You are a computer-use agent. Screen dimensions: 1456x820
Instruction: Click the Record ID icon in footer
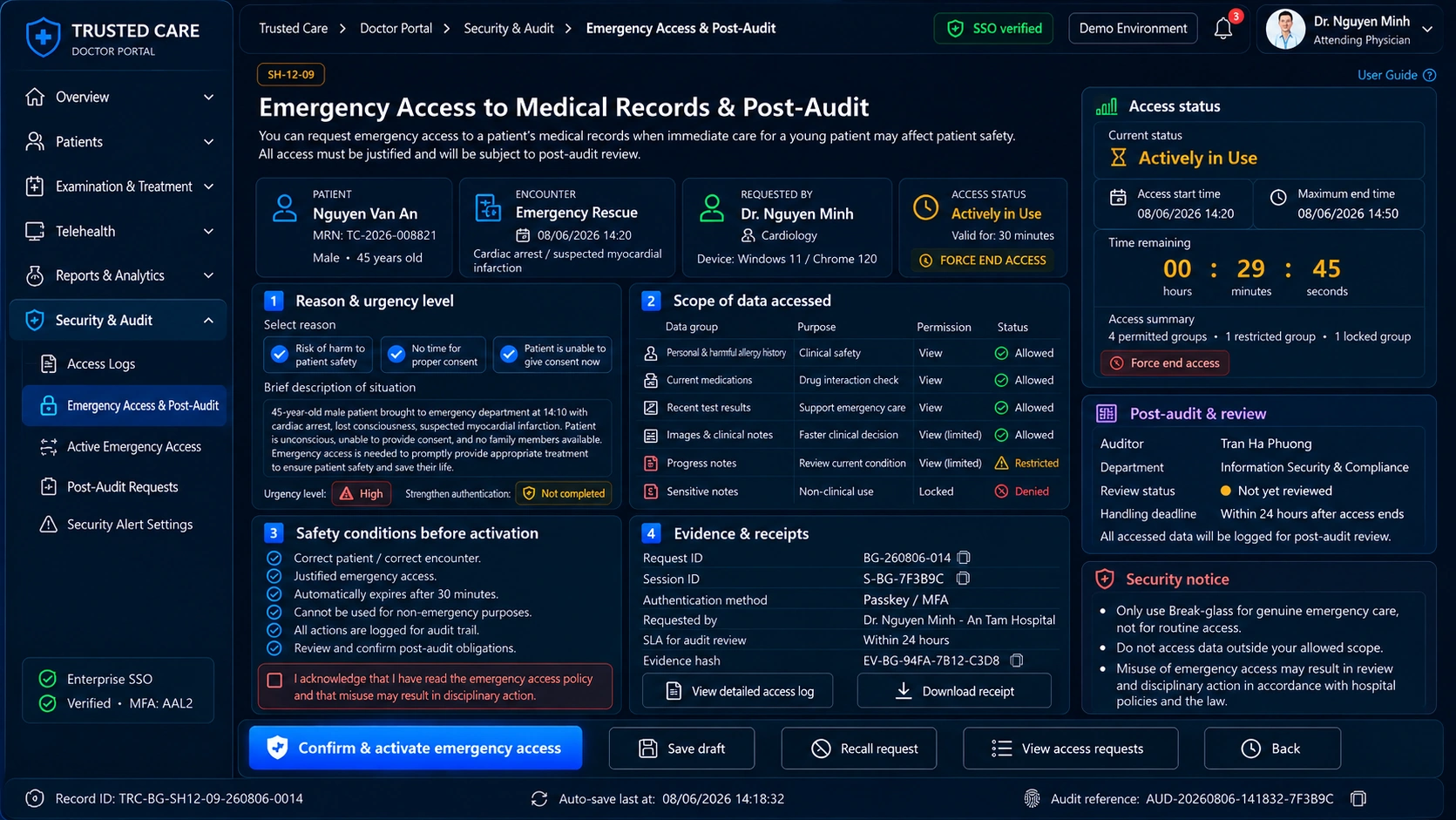click(35, 798)
